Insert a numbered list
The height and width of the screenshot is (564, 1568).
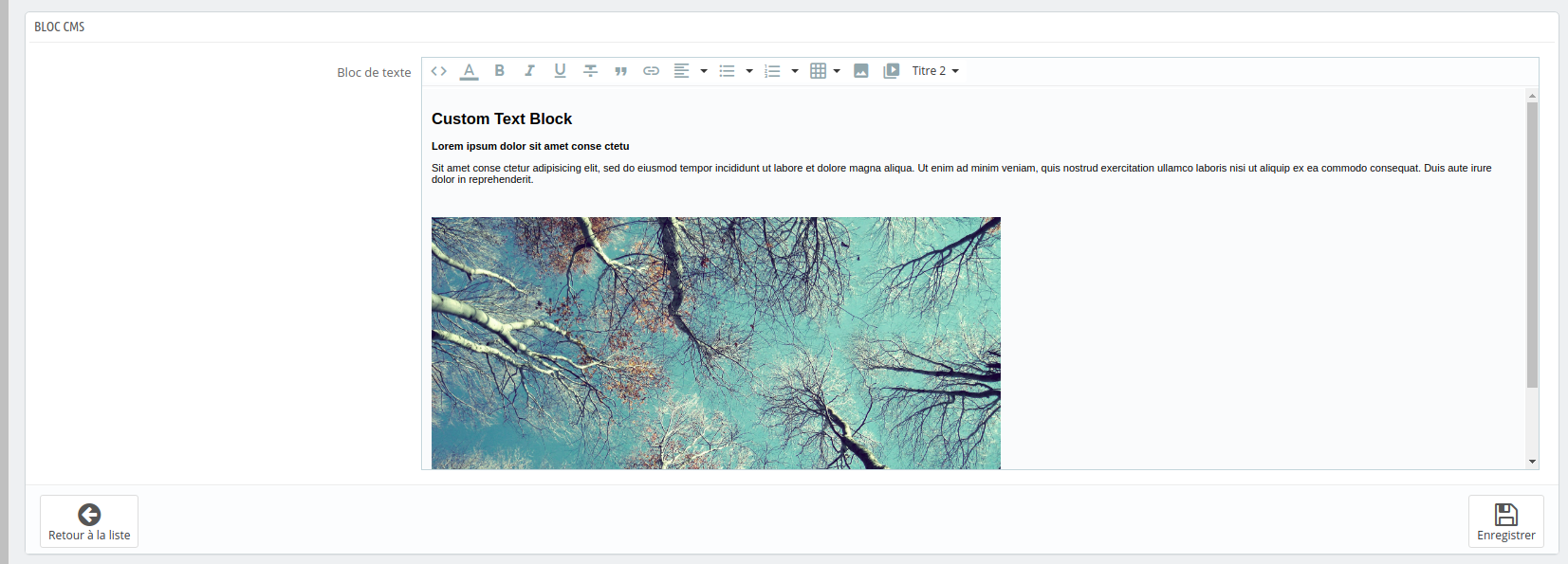(772, 71)
